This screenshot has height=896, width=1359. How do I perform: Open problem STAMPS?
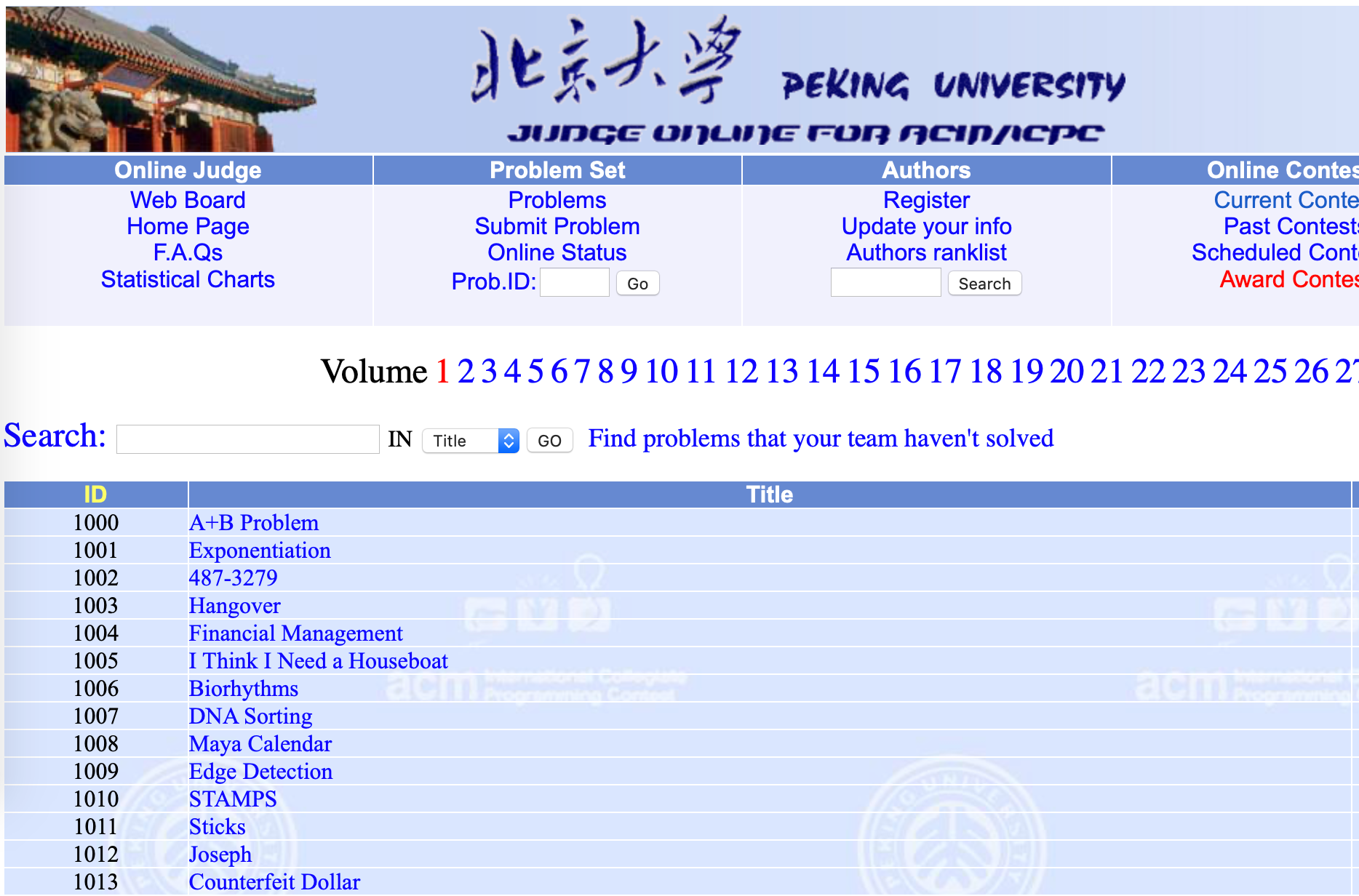coord(233,799)
